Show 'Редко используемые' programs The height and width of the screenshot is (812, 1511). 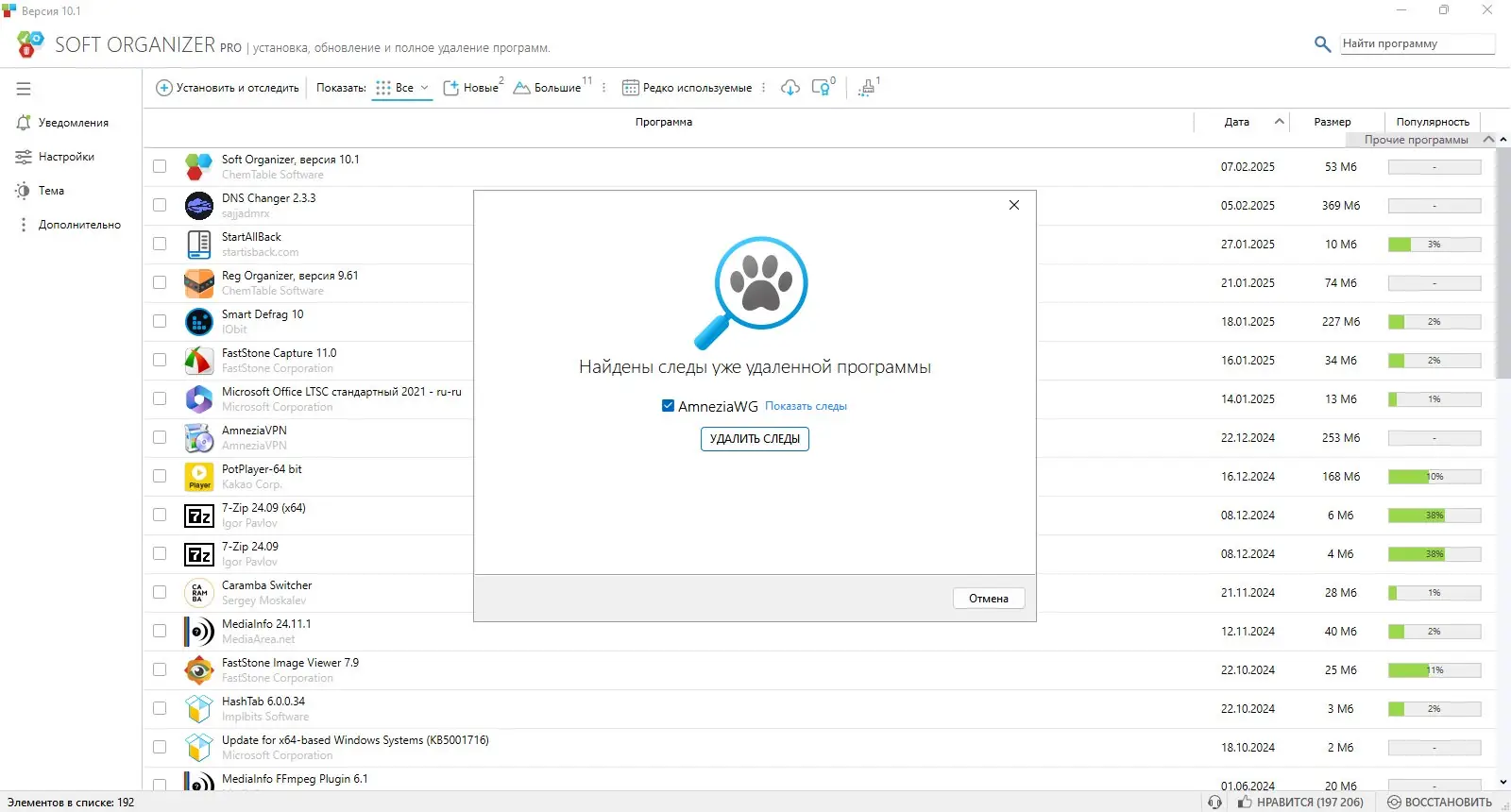[x=688, y=88]
